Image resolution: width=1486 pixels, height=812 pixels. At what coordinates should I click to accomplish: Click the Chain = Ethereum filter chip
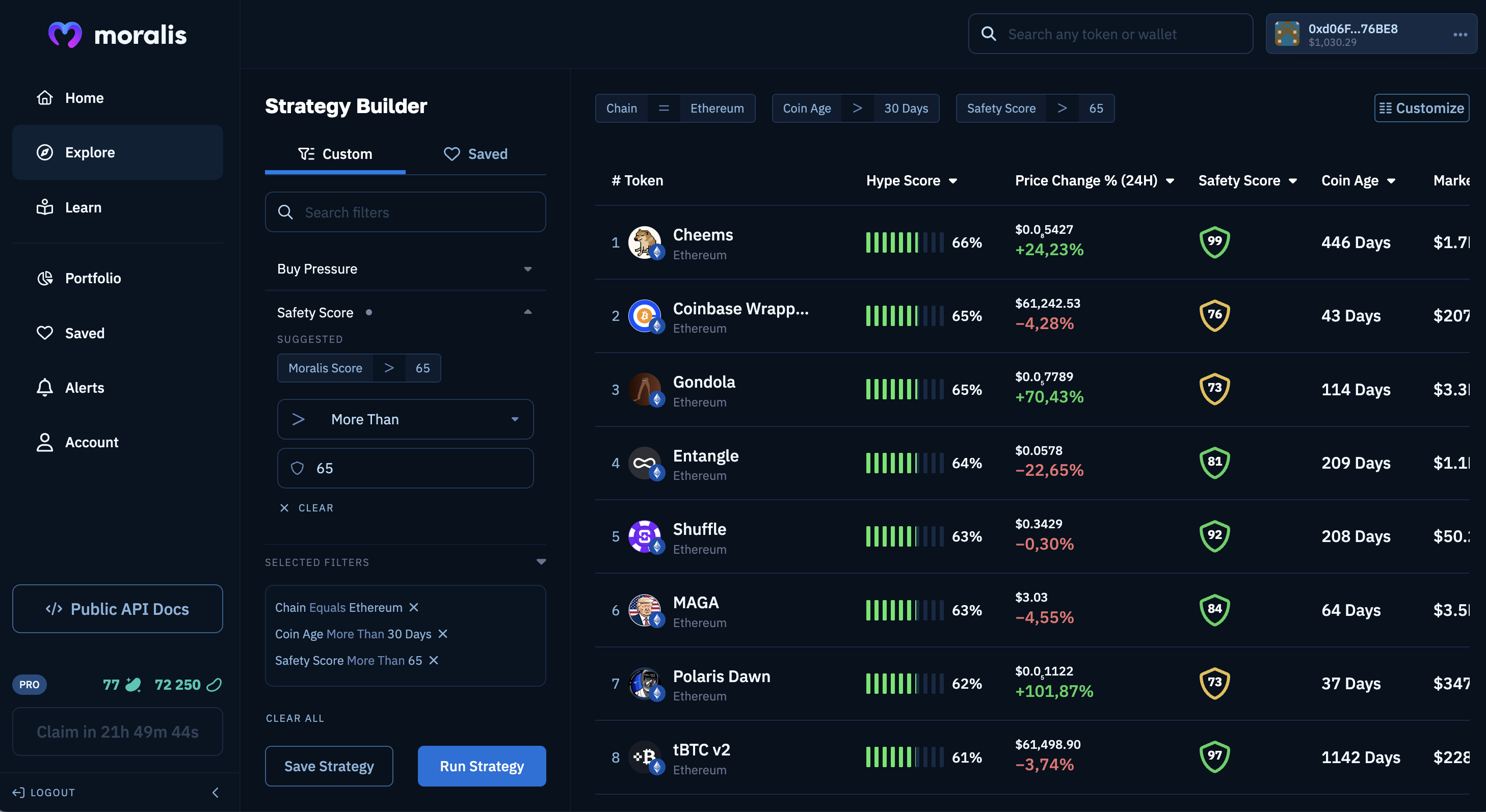click(675, 109)
